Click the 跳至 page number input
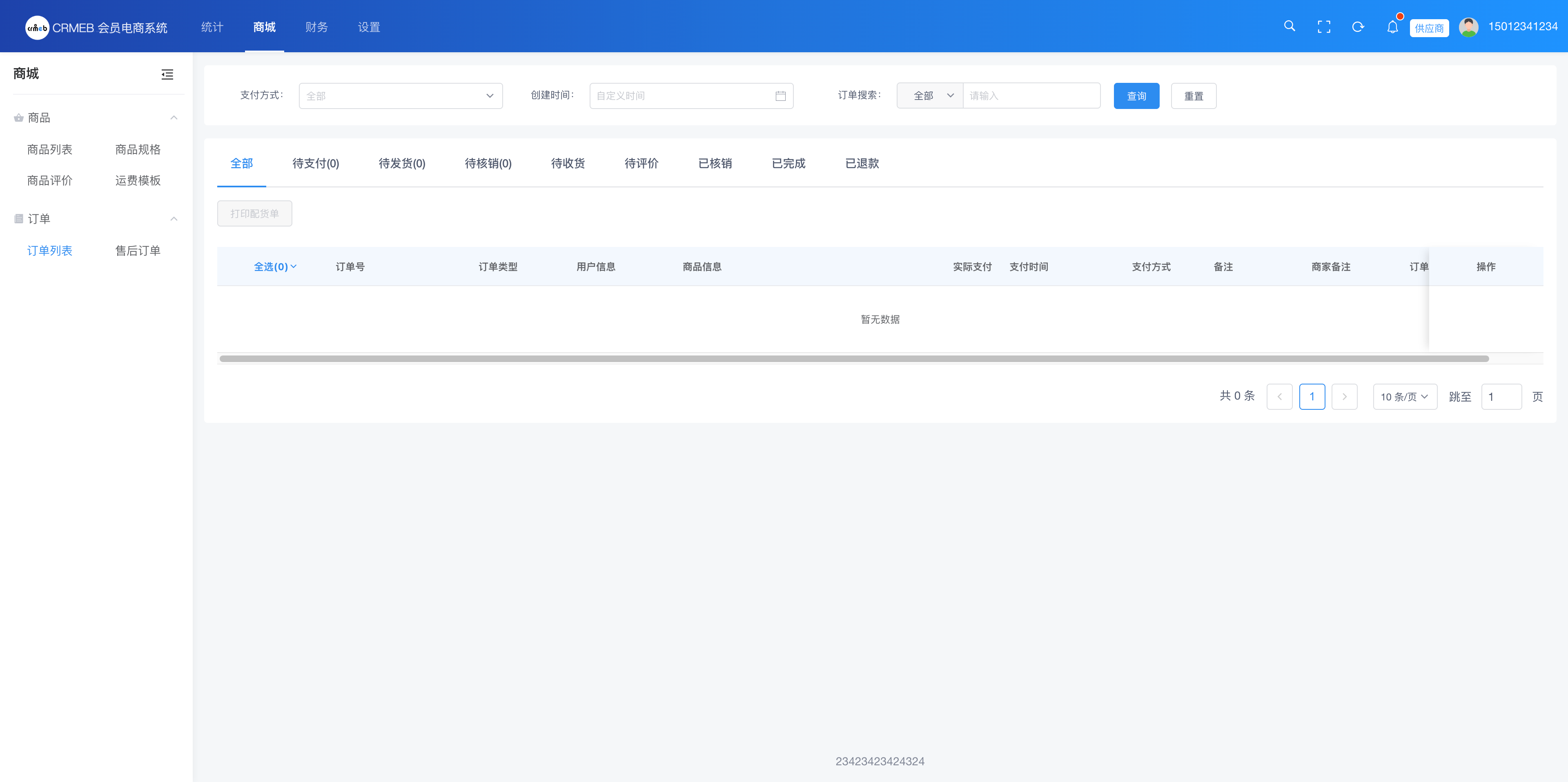Image resolution: width=1568 pixels, height=782 pixels. coord(1501,397)
